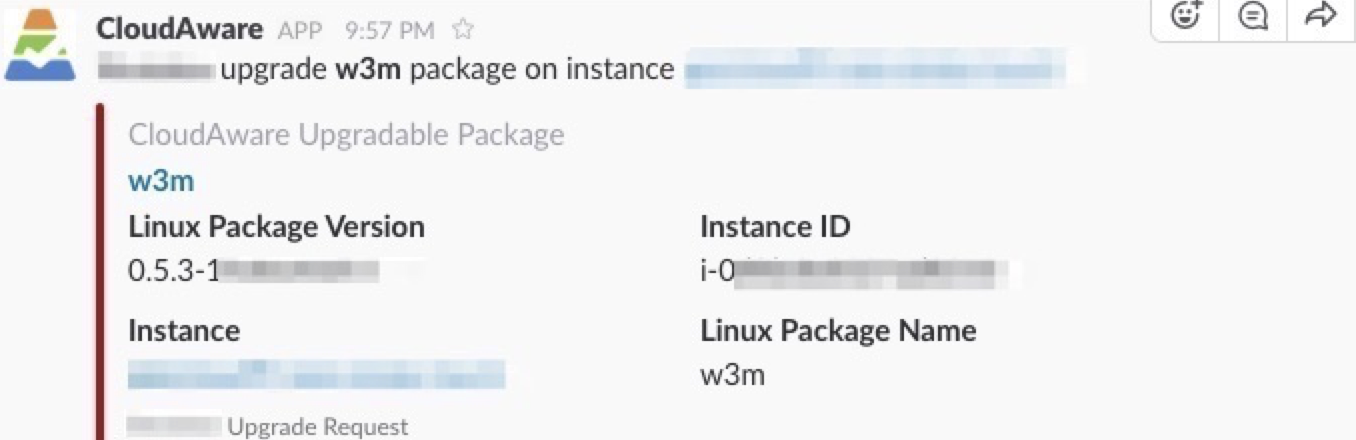Click the blurred instance link in the message text
The image size is (1356, 440).
[x=874, y=70]
